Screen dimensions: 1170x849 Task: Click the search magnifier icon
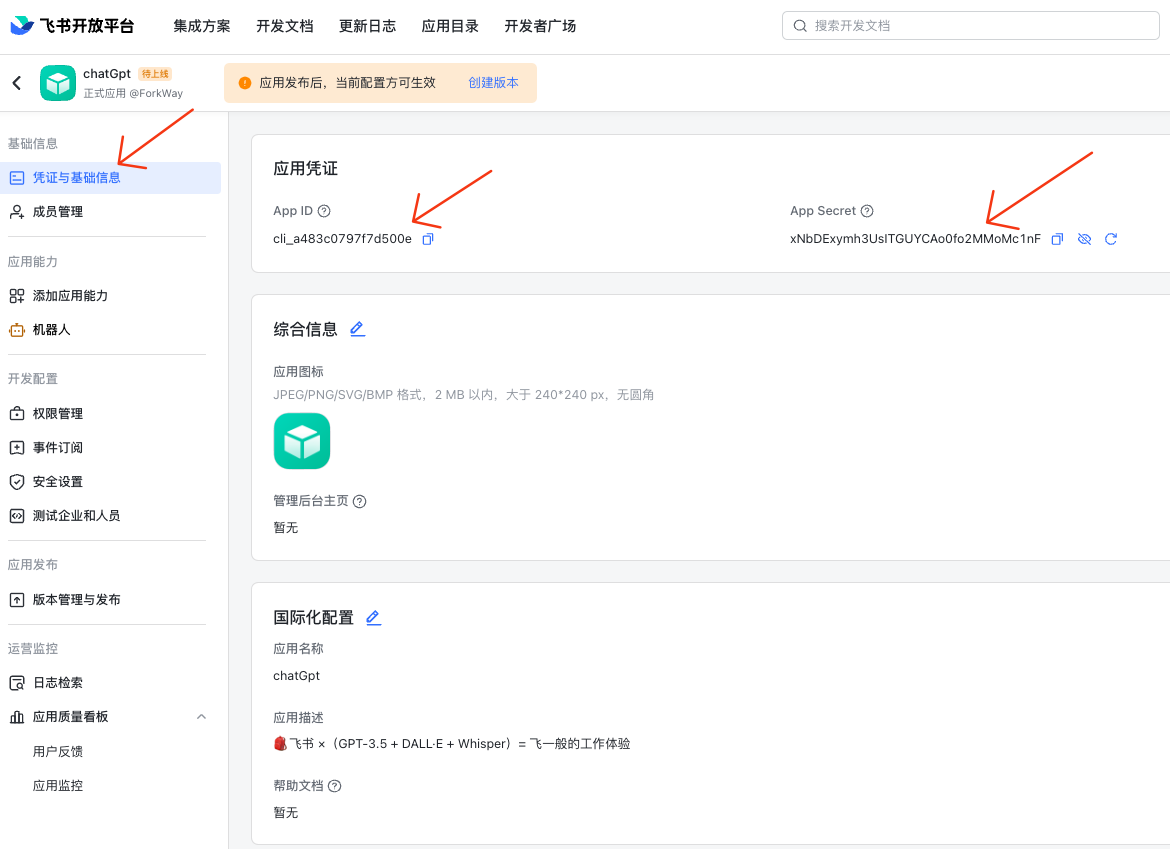pyautogui.click(x=800, y=25)
